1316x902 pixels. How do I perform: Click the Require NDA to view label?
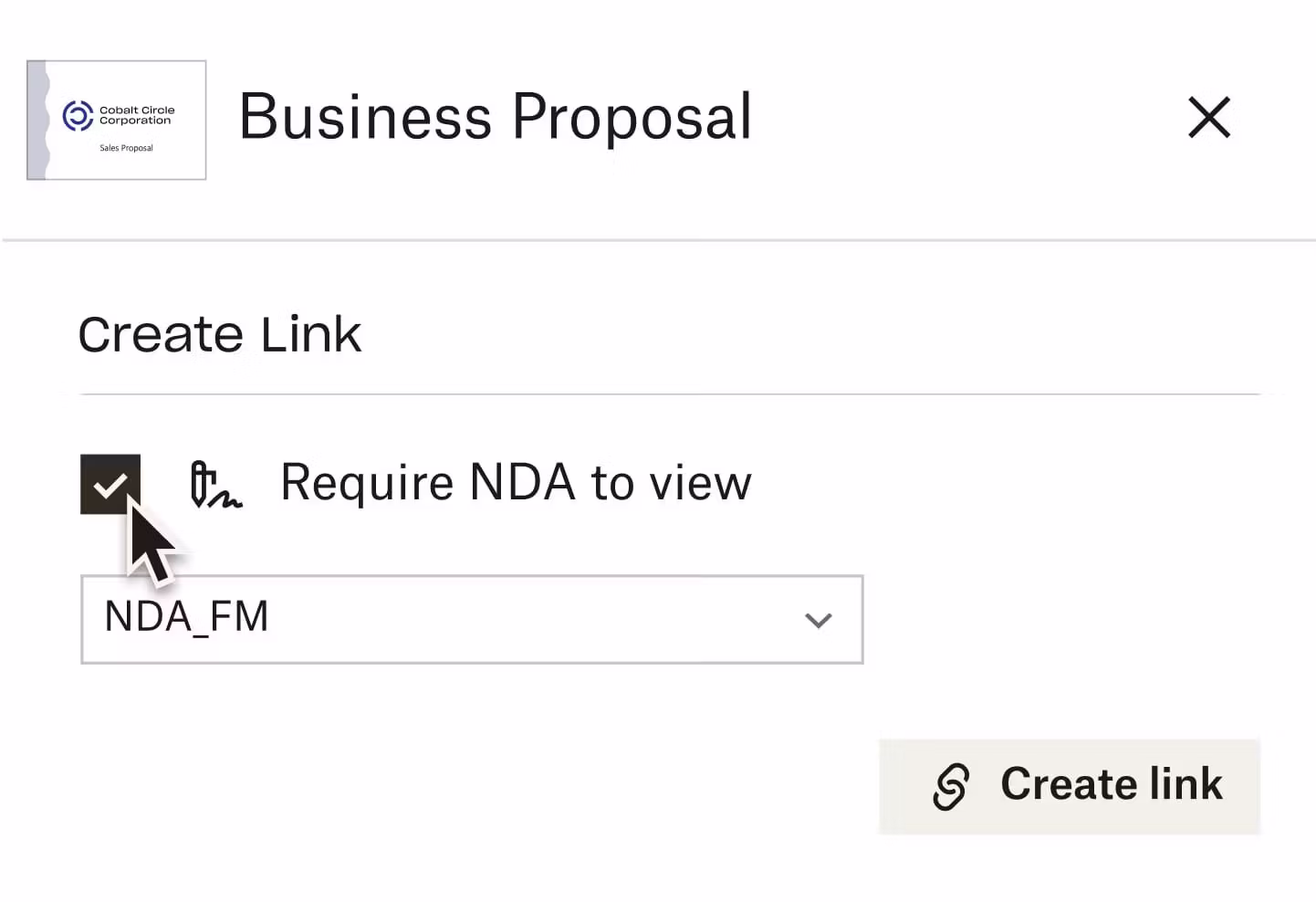[x=516, y=483]
